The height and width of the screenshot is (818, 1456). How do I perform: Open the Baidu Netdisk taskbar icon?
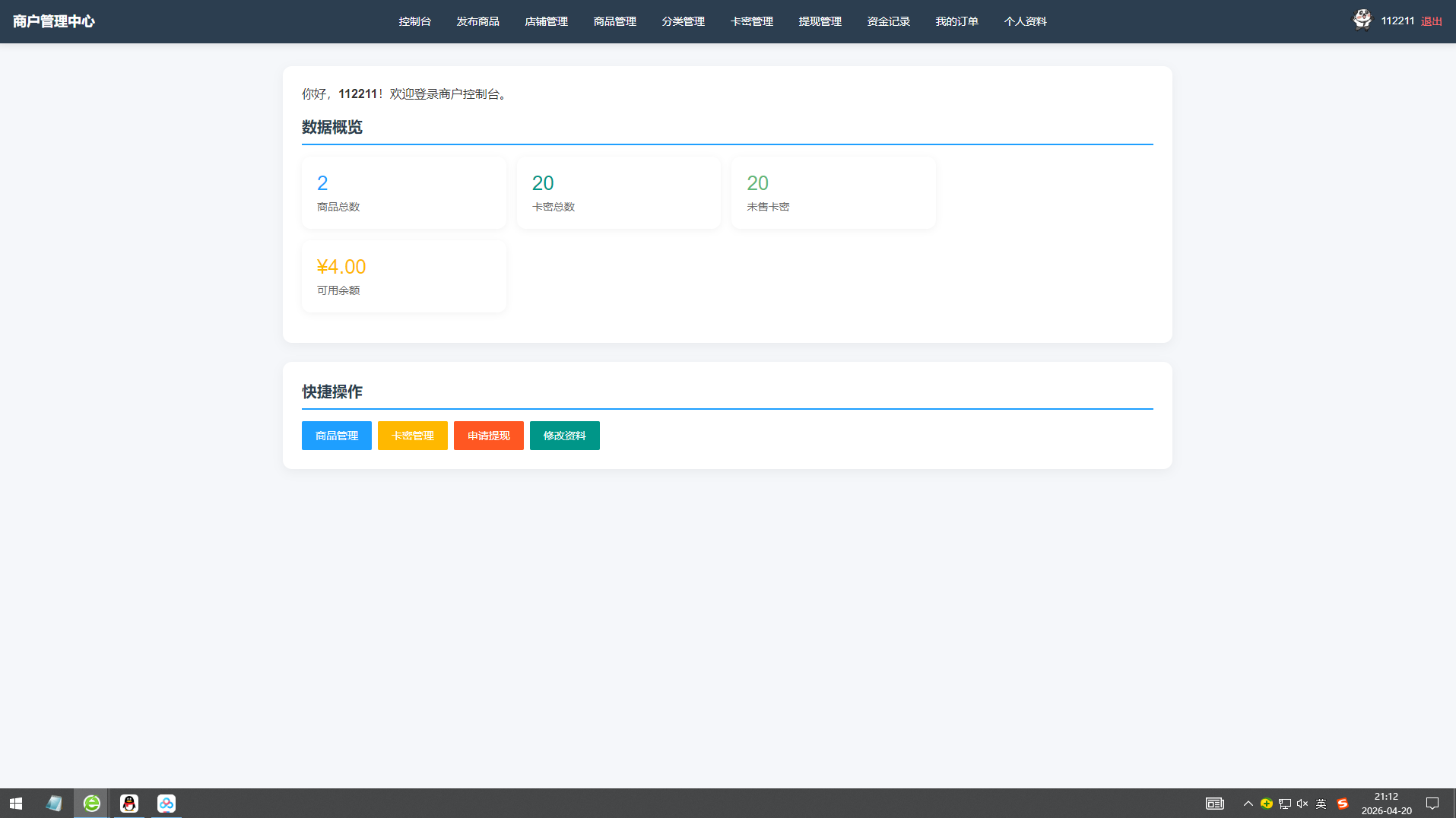click(x=167, y=804)
